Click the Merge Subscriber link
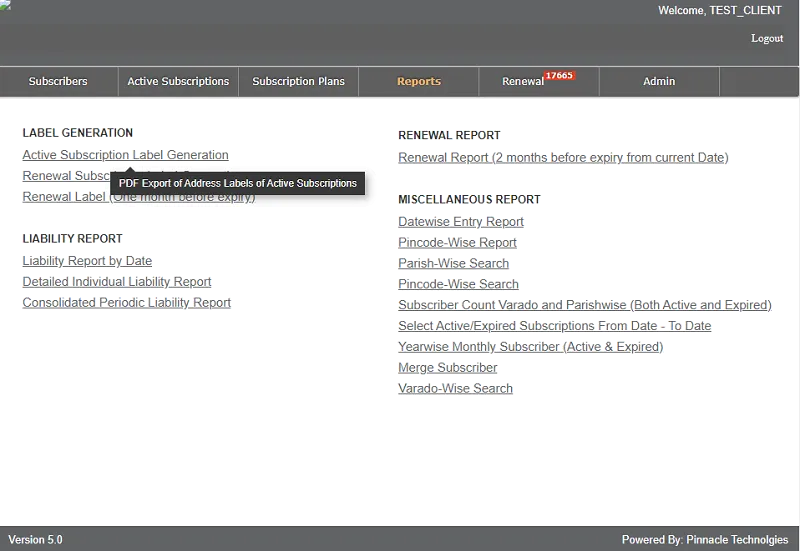The width and height of the screenshot is (800, 551). (x=447, y=368)
